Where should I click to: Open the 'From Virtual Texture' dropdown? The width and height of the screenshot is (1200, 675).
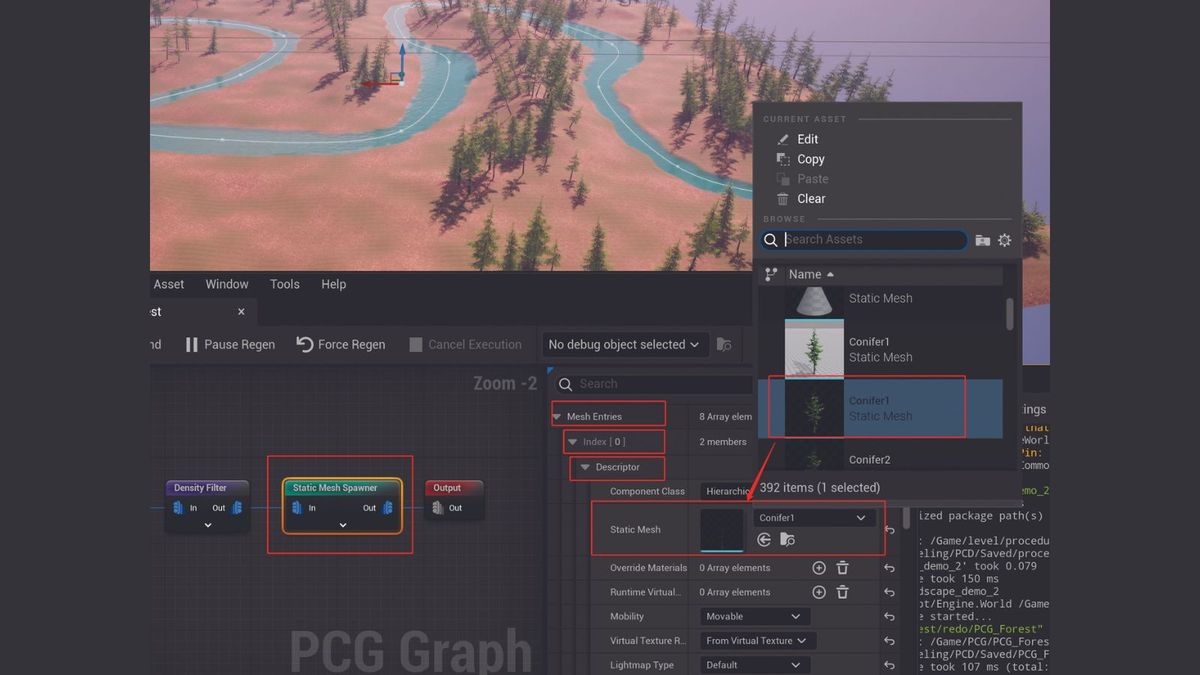coord(758,641)
